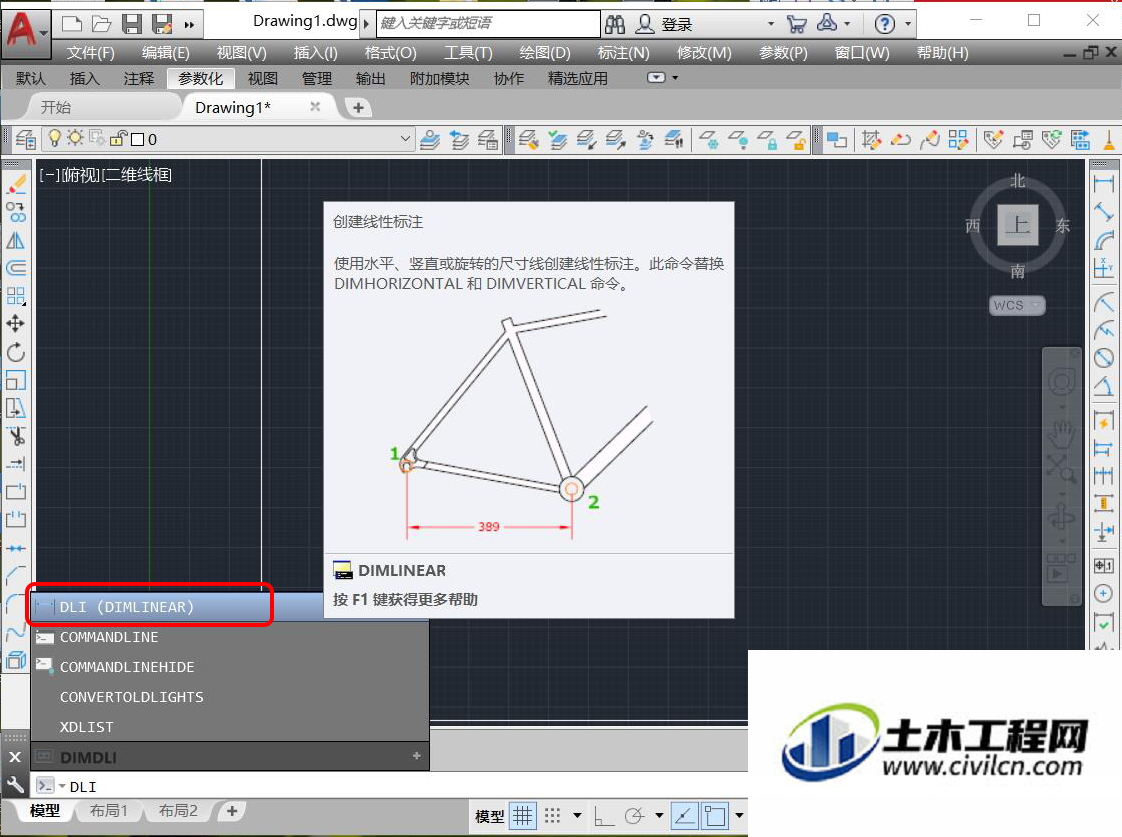The image size is (1122, 837).
Task: Switch to the 布局1 layout tab
Action: 109,811
